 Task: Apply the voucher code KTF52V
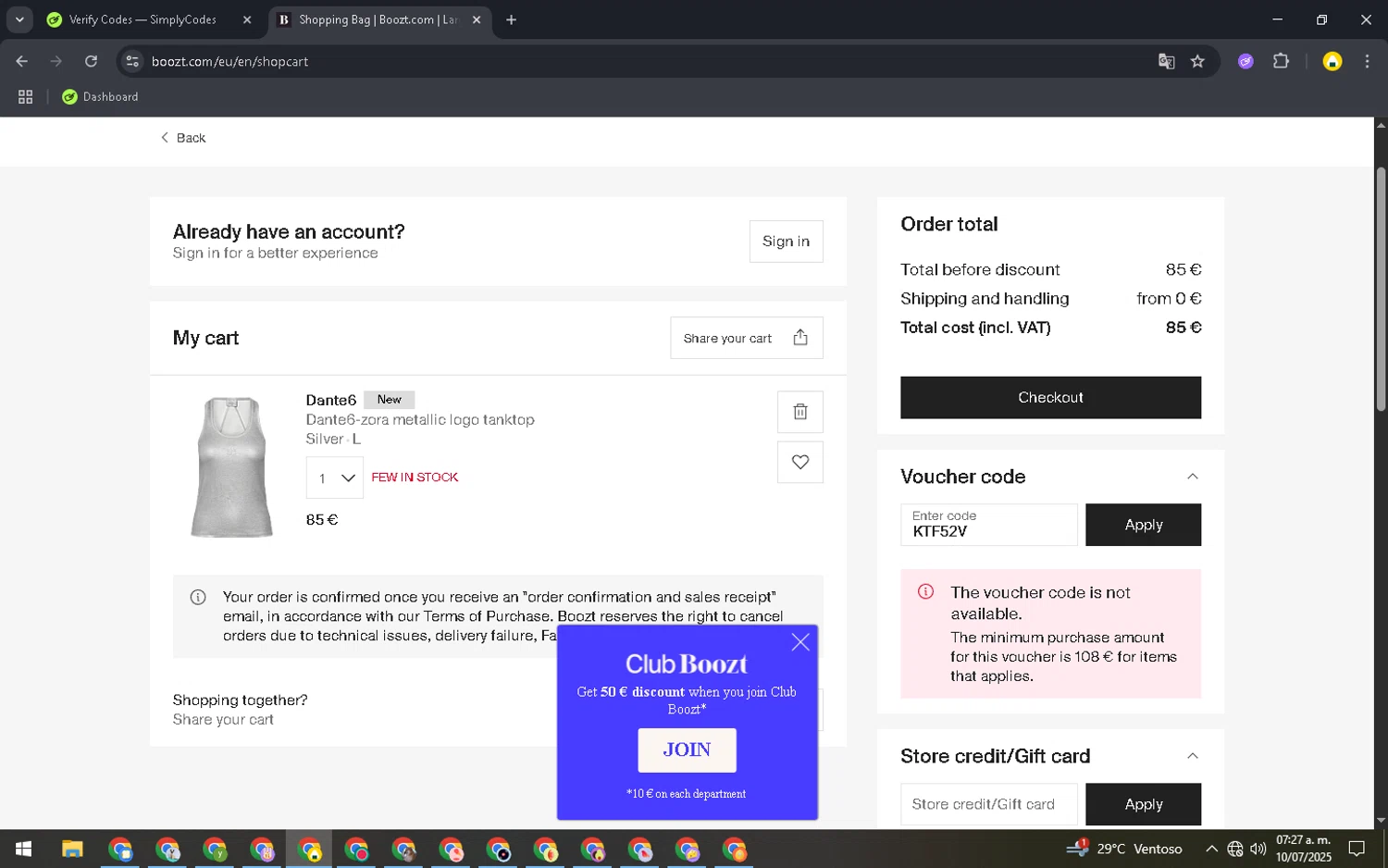[x=1143, y=525]
